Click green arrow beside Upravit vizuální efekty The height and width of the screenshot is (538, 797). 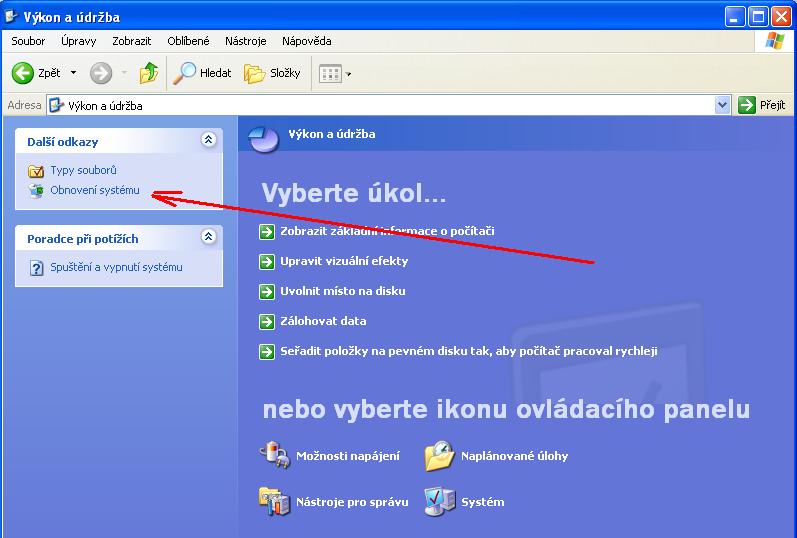tap(267, 261)
